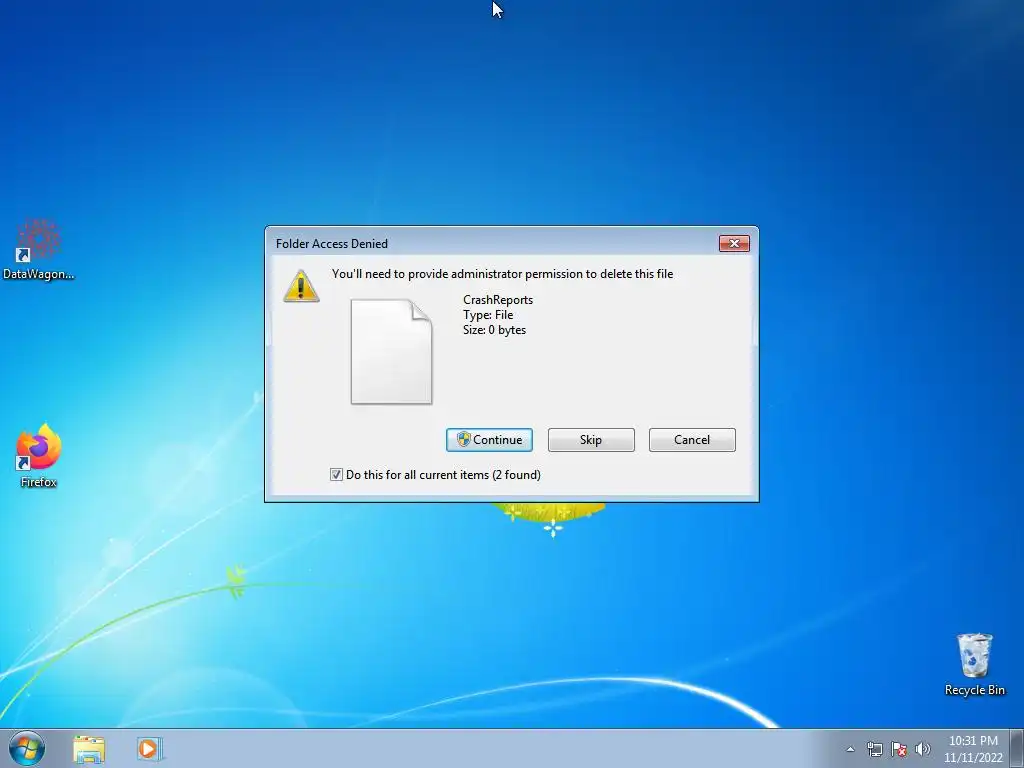This screenshot has height=768, width=1024.
Task: Uncheck 'Do this for all current items'
Action: point(336,475)
